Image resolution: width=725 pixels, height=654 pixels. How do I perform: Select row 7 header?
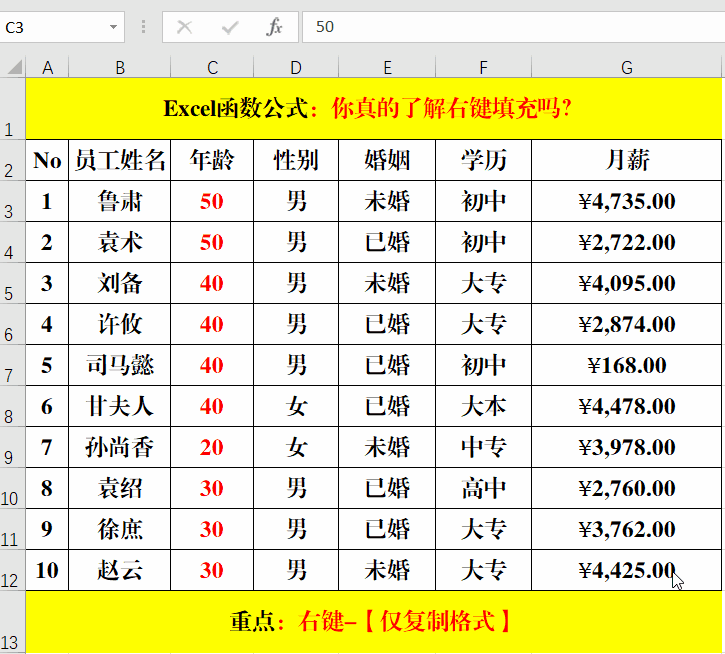(12, 365)
